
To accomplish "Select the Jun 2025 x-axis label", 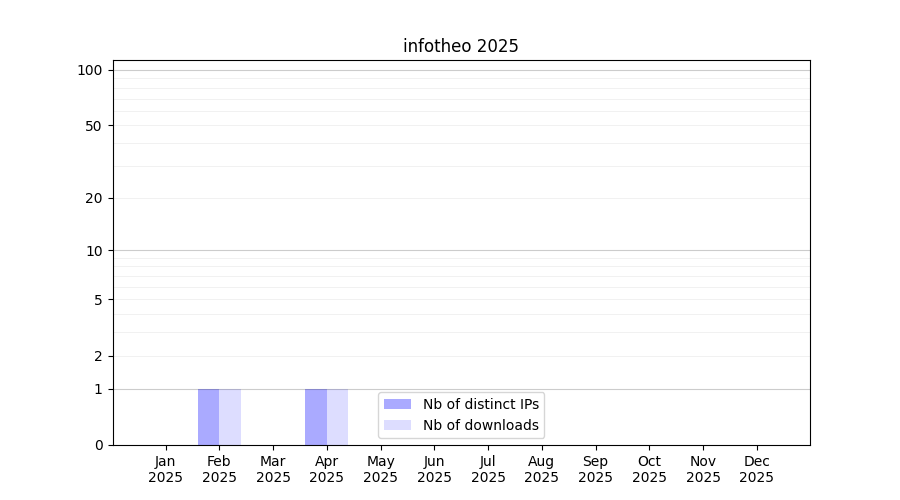I will click(434, 469).
